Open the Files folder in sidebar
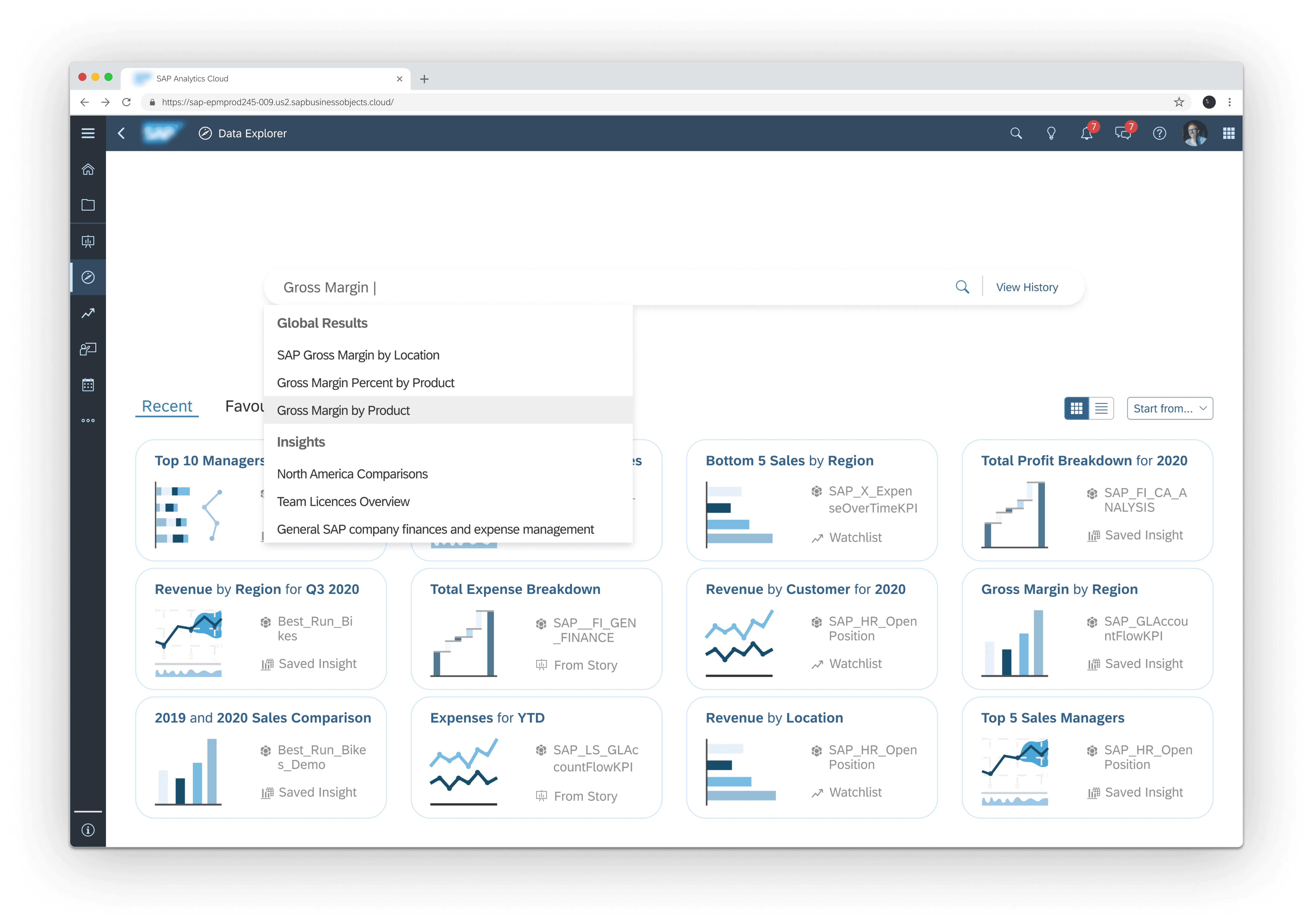The image size is (1312, 924). [88, 205]
